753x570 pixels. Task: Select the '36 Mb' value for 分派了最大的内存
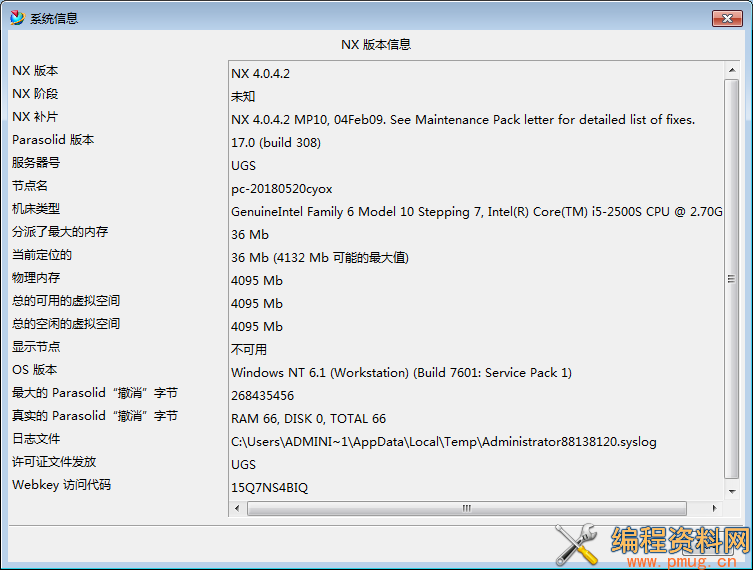[250, 235]
